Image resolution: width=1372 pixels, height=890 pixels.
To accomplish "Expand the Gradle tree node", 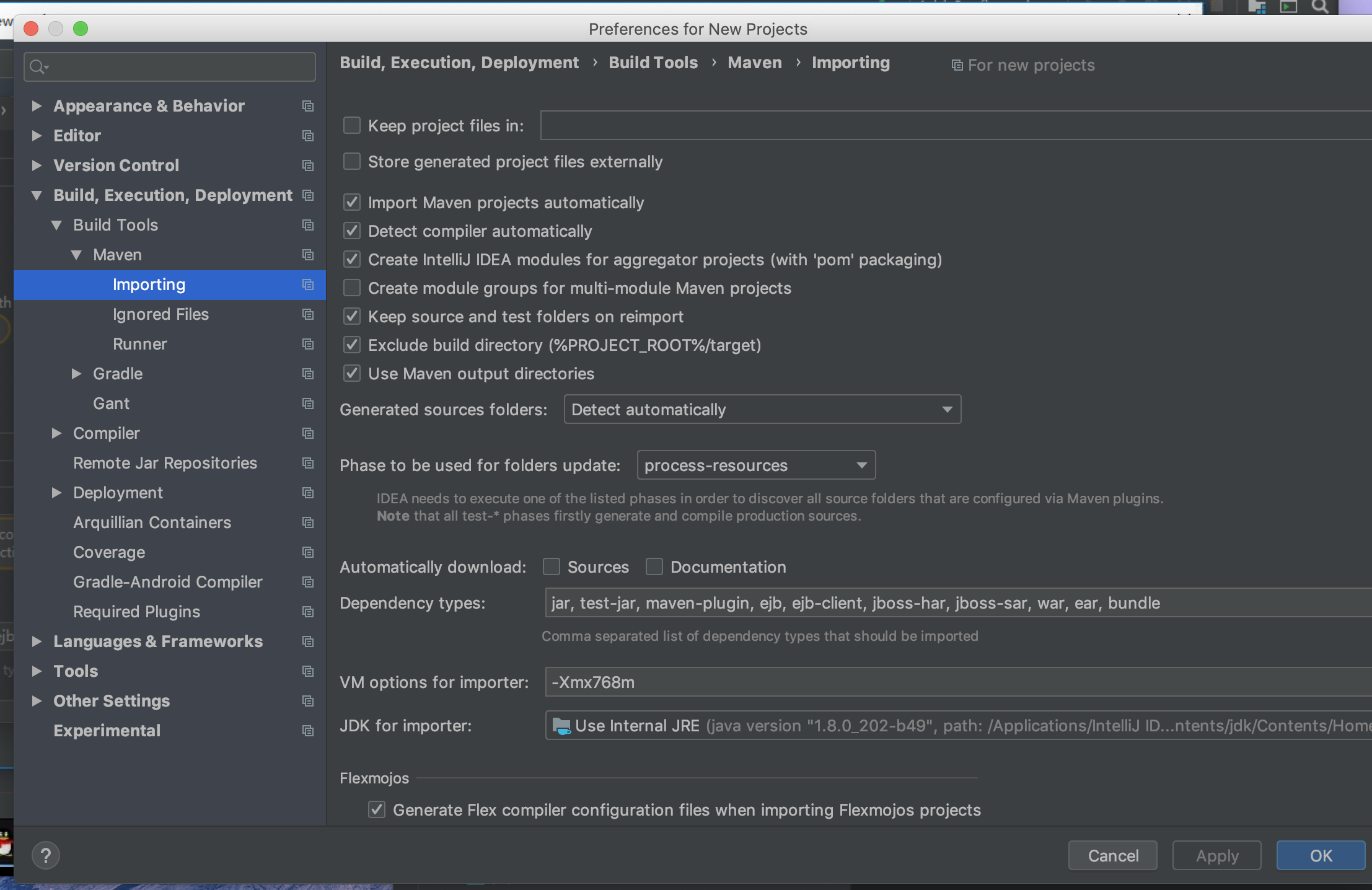I will [76, 374].
